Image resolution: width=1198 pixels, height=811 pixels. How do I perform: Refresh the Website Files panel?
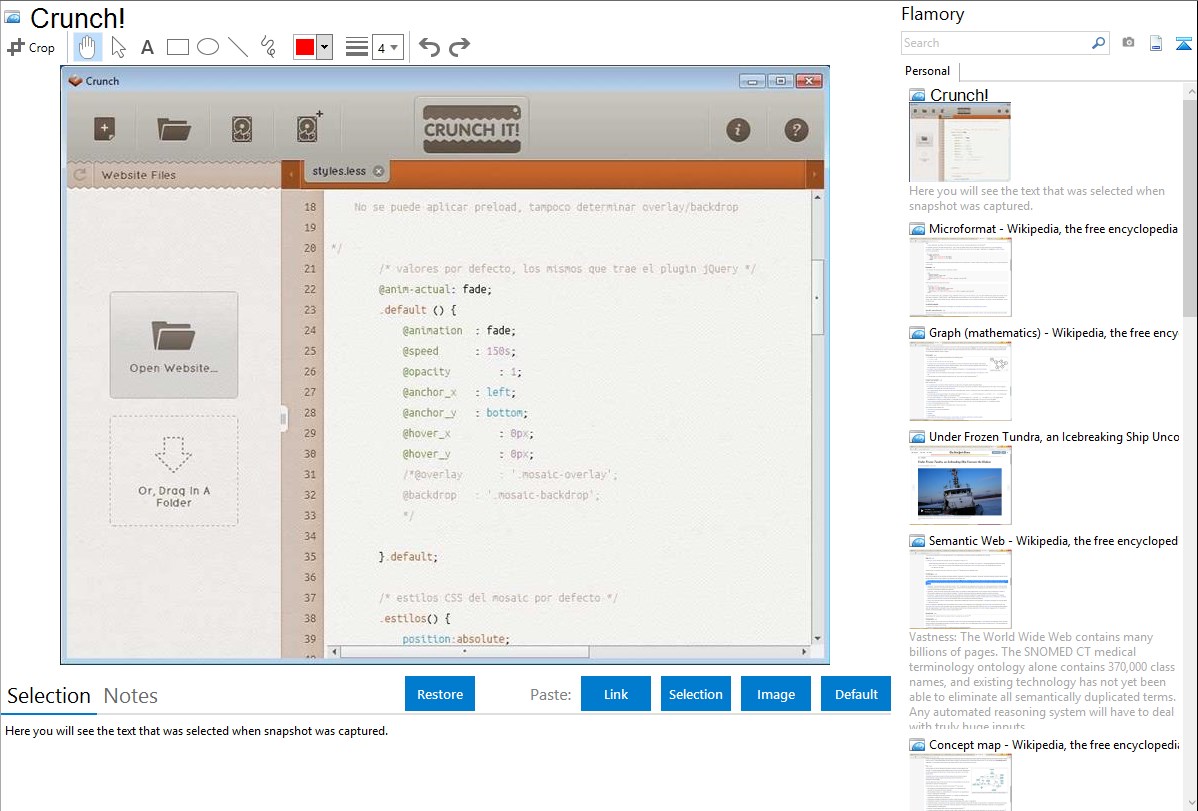79,175
